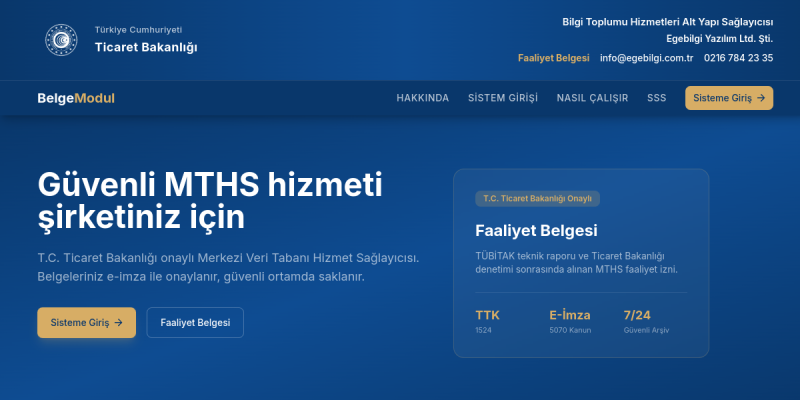Select the 7/24 Güvenli Arşiv statistic
The height and width of the screenshot is (400, 800).
point(646,321)
